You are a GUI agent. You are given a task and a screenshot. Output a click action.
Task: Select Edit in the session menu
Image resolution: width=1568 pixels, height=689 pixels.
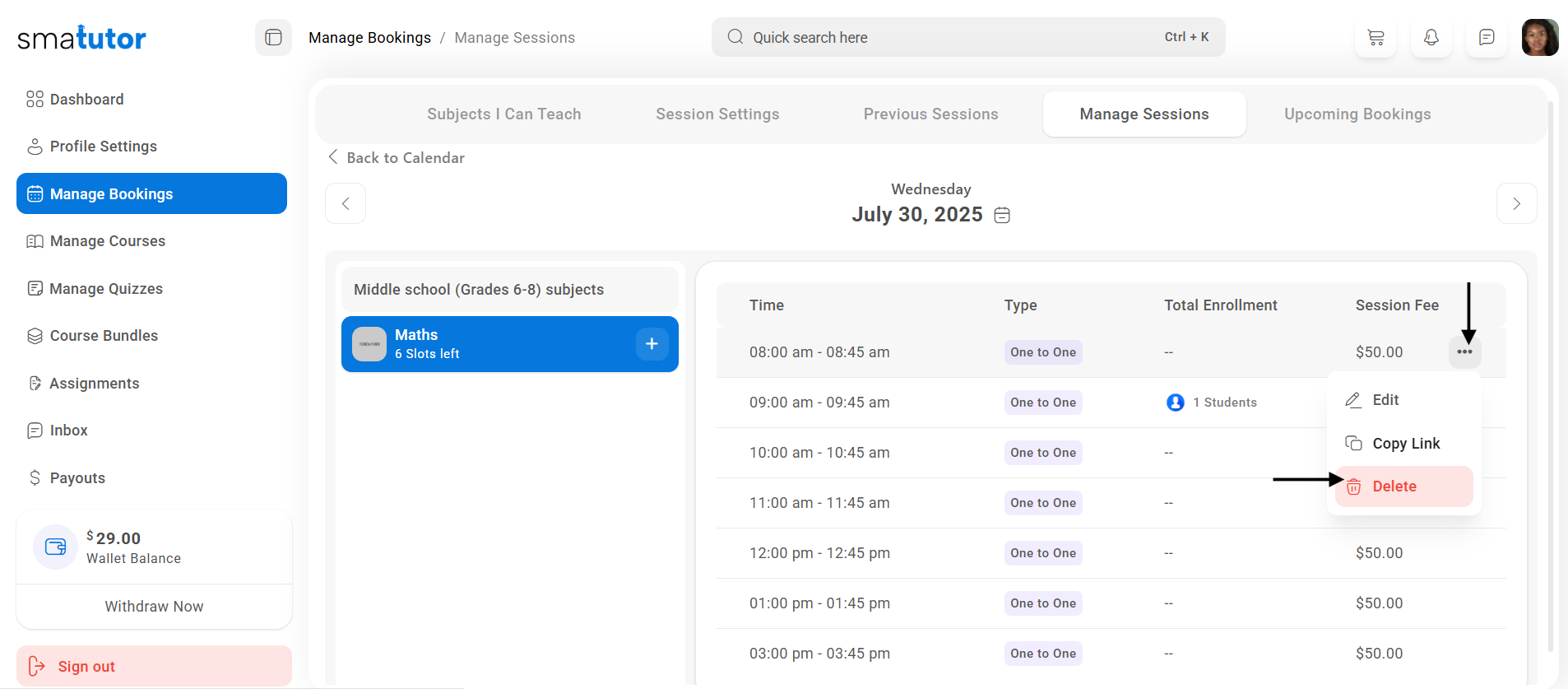1385,400
